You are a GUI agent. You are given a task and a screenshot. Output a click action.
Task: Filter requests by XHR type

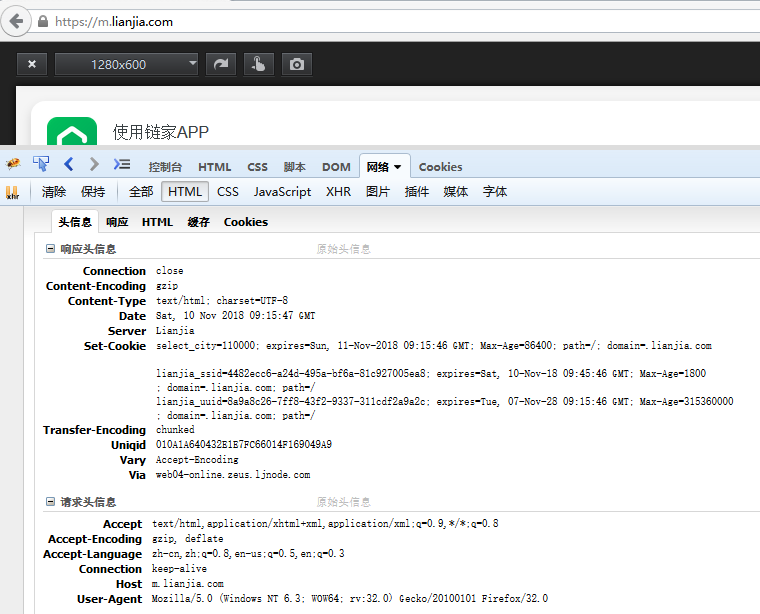pos(338,192)
